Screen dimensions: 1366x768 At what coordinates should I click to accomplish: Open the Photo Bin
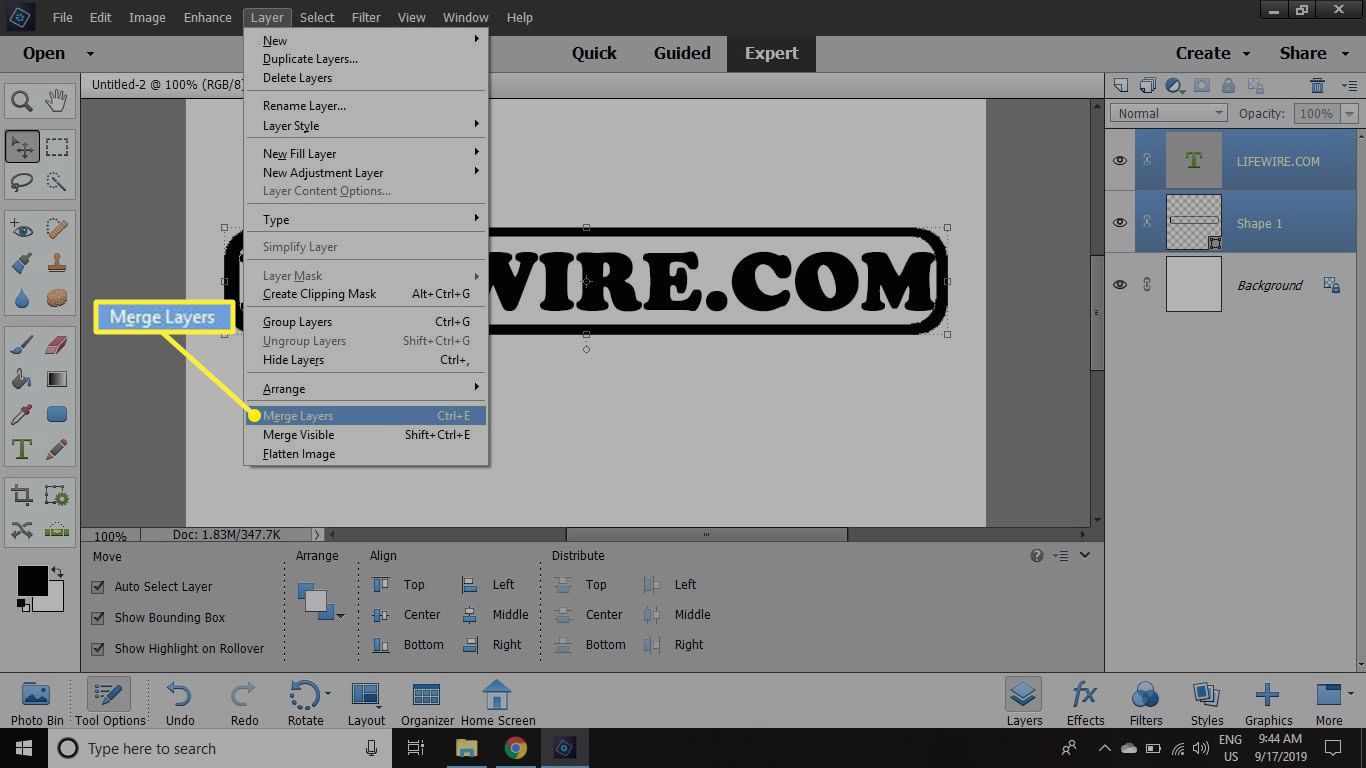37,702
